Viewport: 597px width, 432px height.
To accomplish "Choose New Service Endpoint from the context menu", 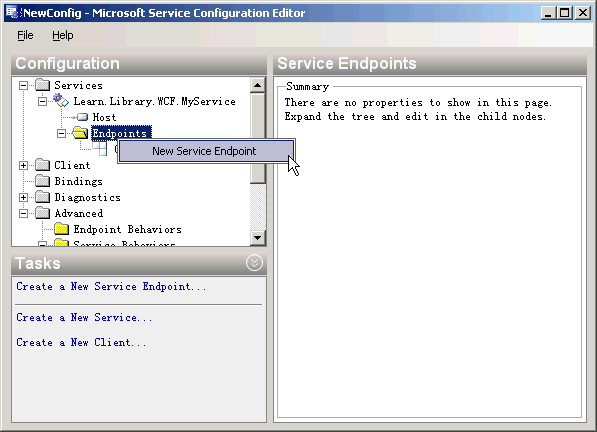I will [206, 151].
